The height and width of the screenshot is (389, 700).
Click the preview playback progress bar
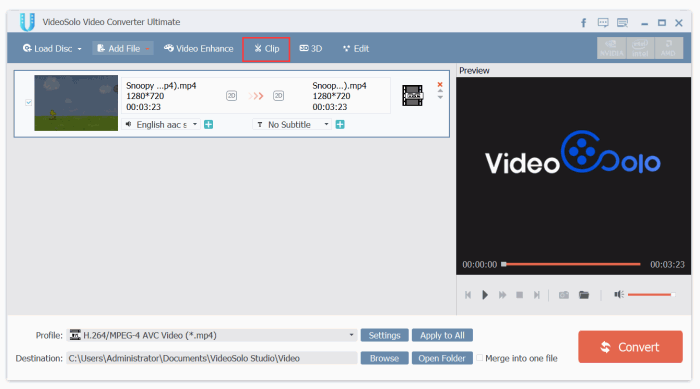571,264
